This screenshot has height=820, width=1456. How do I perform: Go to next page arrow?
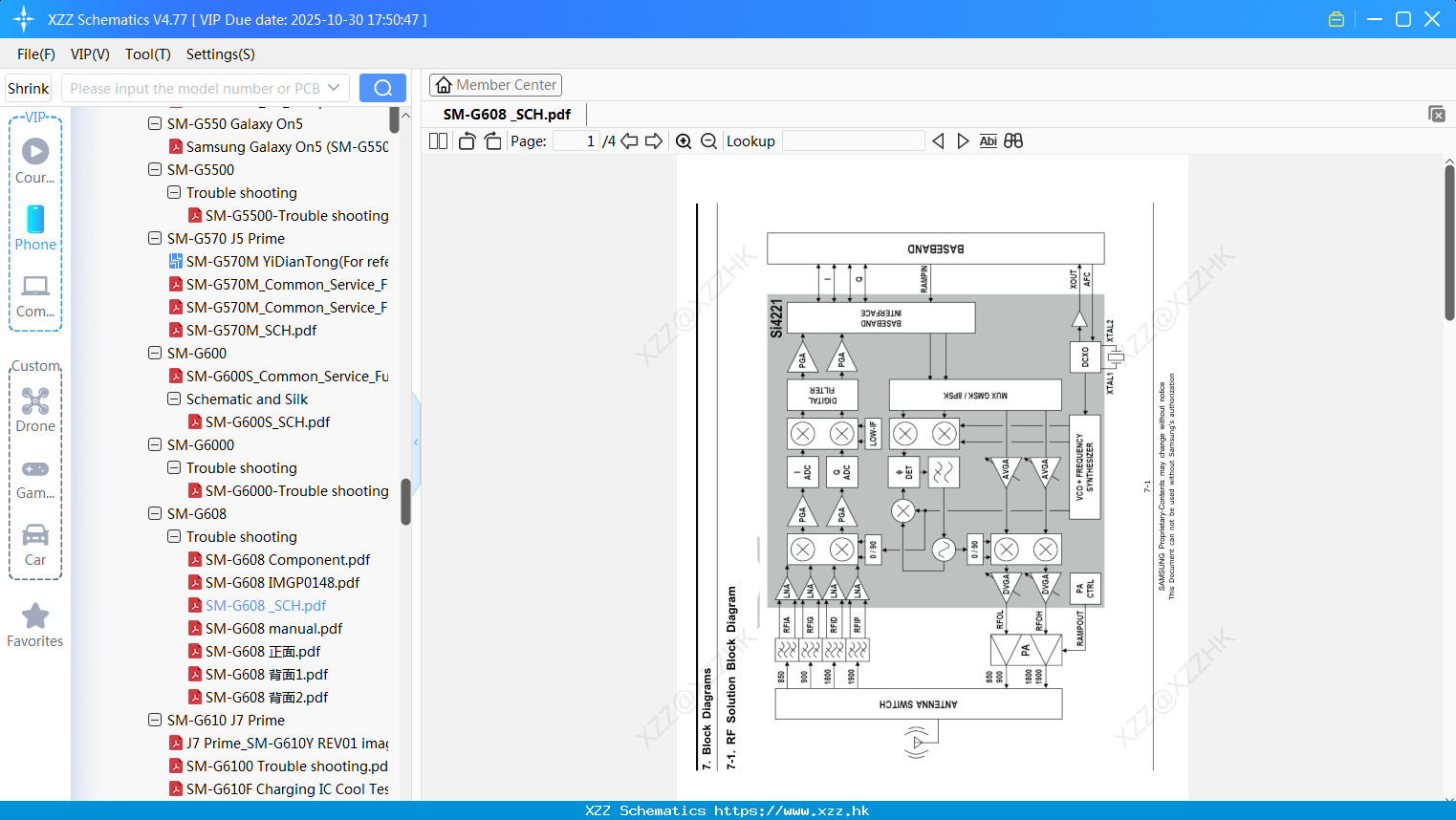(x=654, y=140)
